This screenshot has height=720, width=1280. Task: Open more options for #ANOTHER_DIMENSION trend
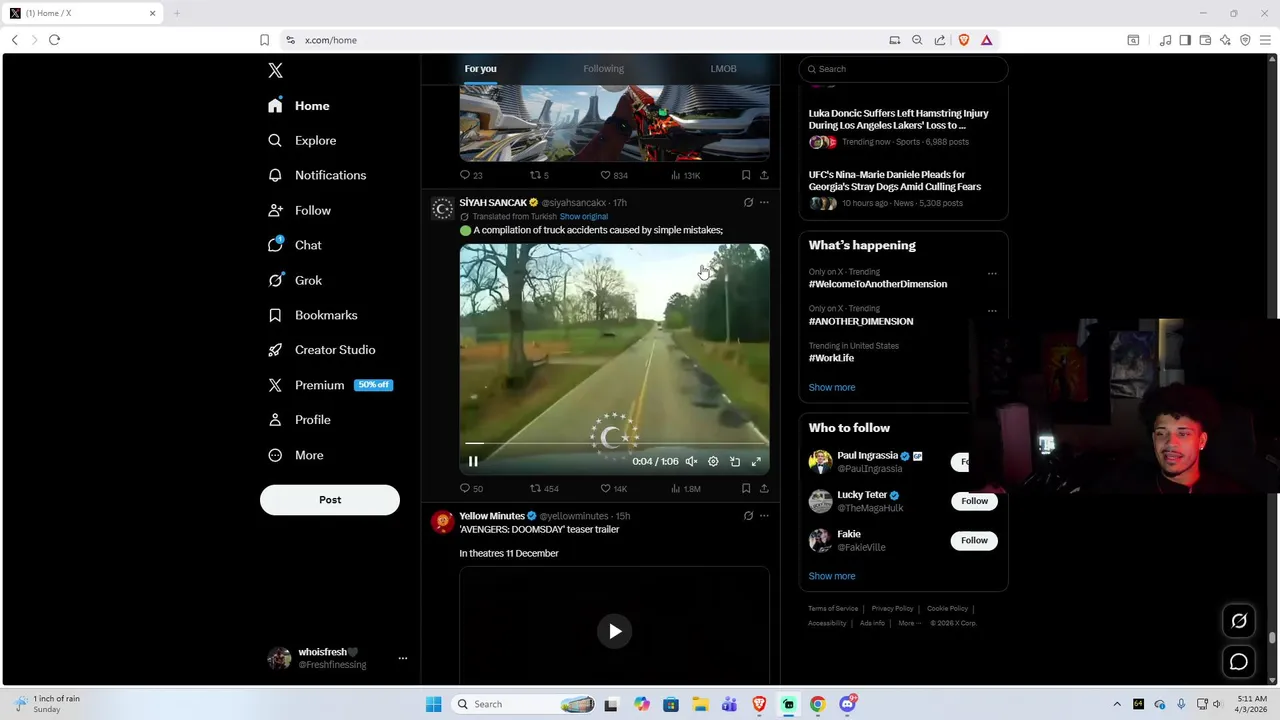point(992,311)
